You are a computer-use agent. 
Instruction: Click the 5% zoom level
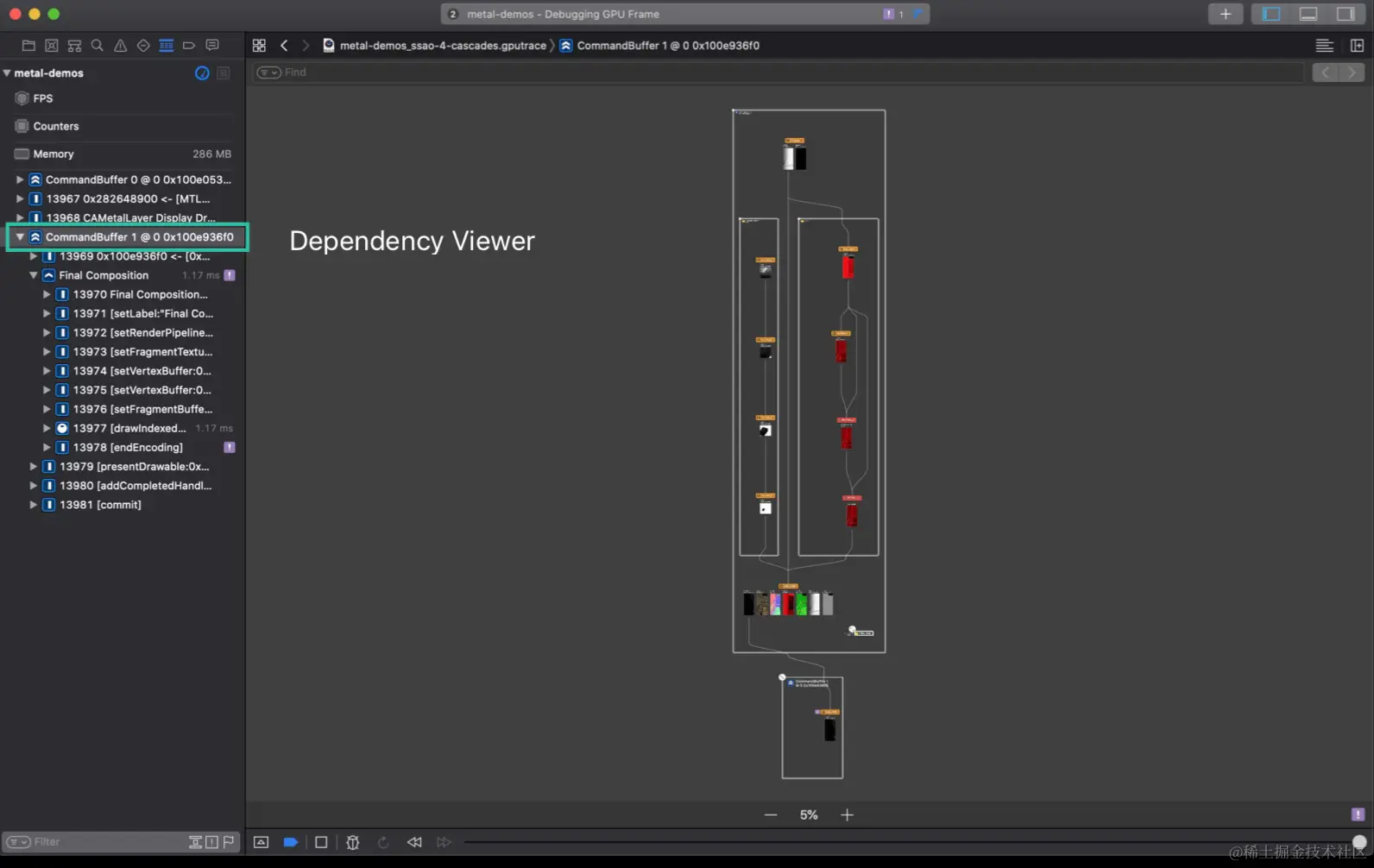tap(809, 815)
